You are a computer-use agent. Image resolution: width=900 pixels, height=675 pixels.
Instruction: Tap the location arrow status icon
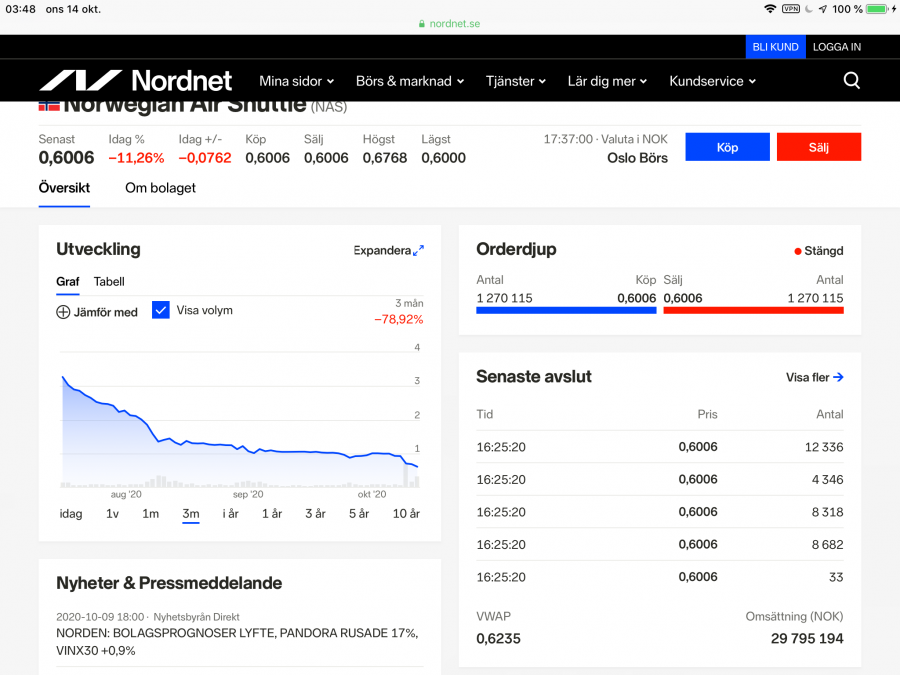point(823,9)
